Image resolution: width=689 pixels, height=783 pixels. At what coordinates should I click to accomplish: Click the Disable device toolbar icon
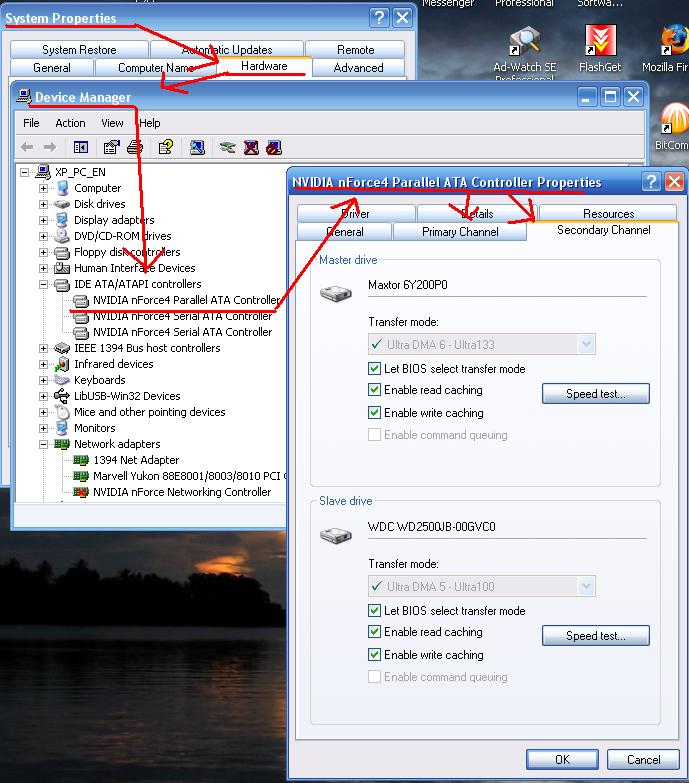click(274, 147)
